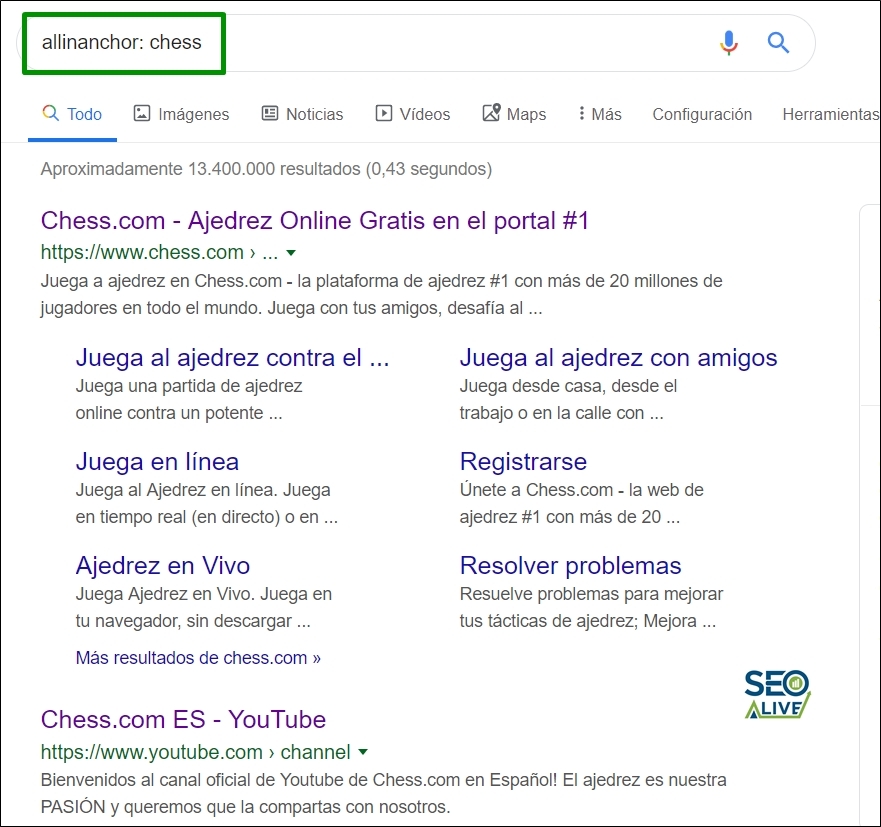The width and height of the screenshot is (881, 827).
Task: Click the blue magnifying glass search icon
Action: [778, 43]
